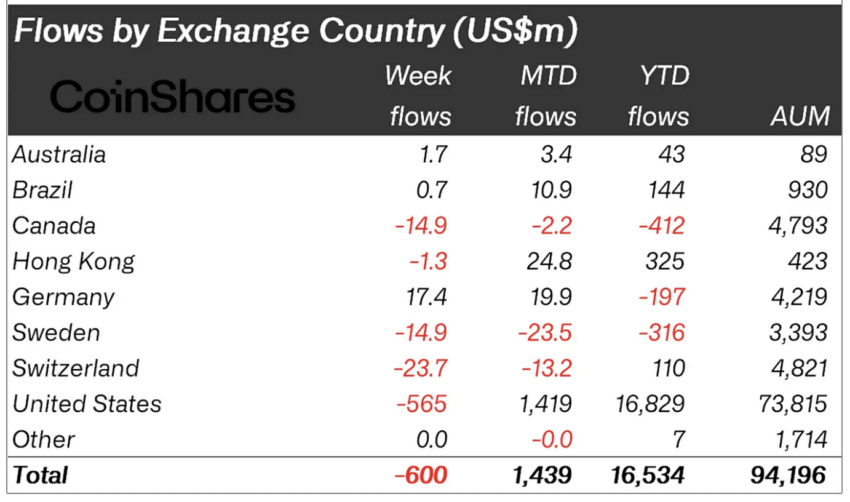Select the Week flows column header
The height and width of the screenshot is (502, 850).
(418, 96)
